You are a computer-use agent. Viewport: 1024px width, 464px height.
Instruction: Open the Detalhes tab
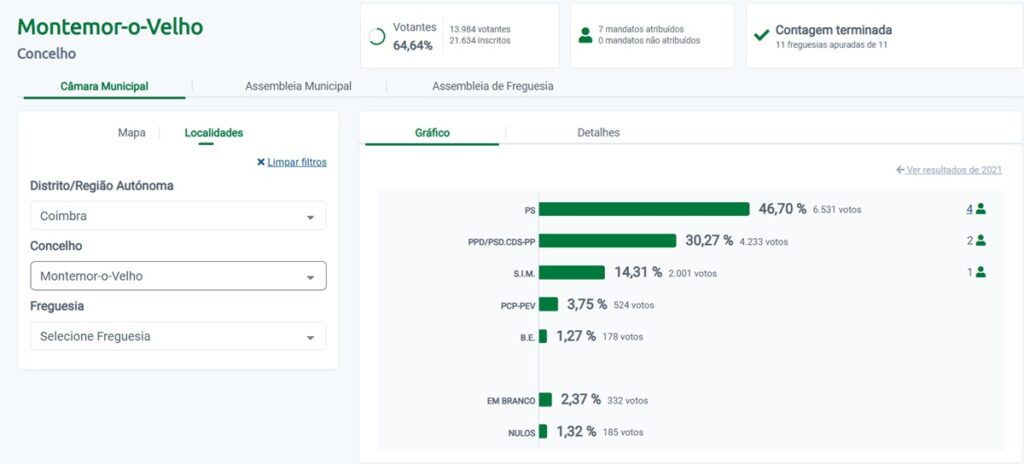[598, 132]
